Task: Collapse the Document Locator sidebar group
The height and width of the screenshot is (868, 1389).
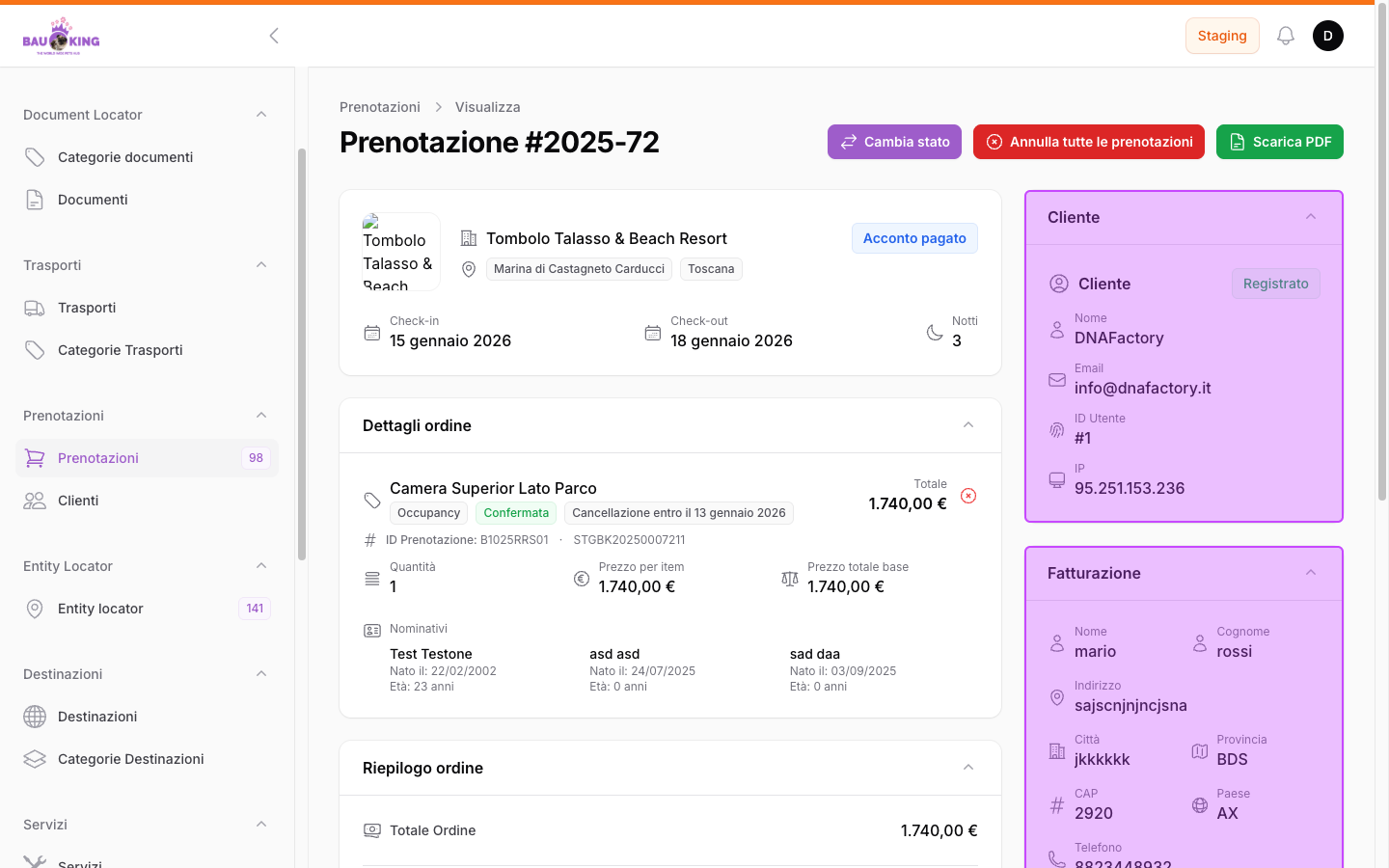Action: coord(261,115)
